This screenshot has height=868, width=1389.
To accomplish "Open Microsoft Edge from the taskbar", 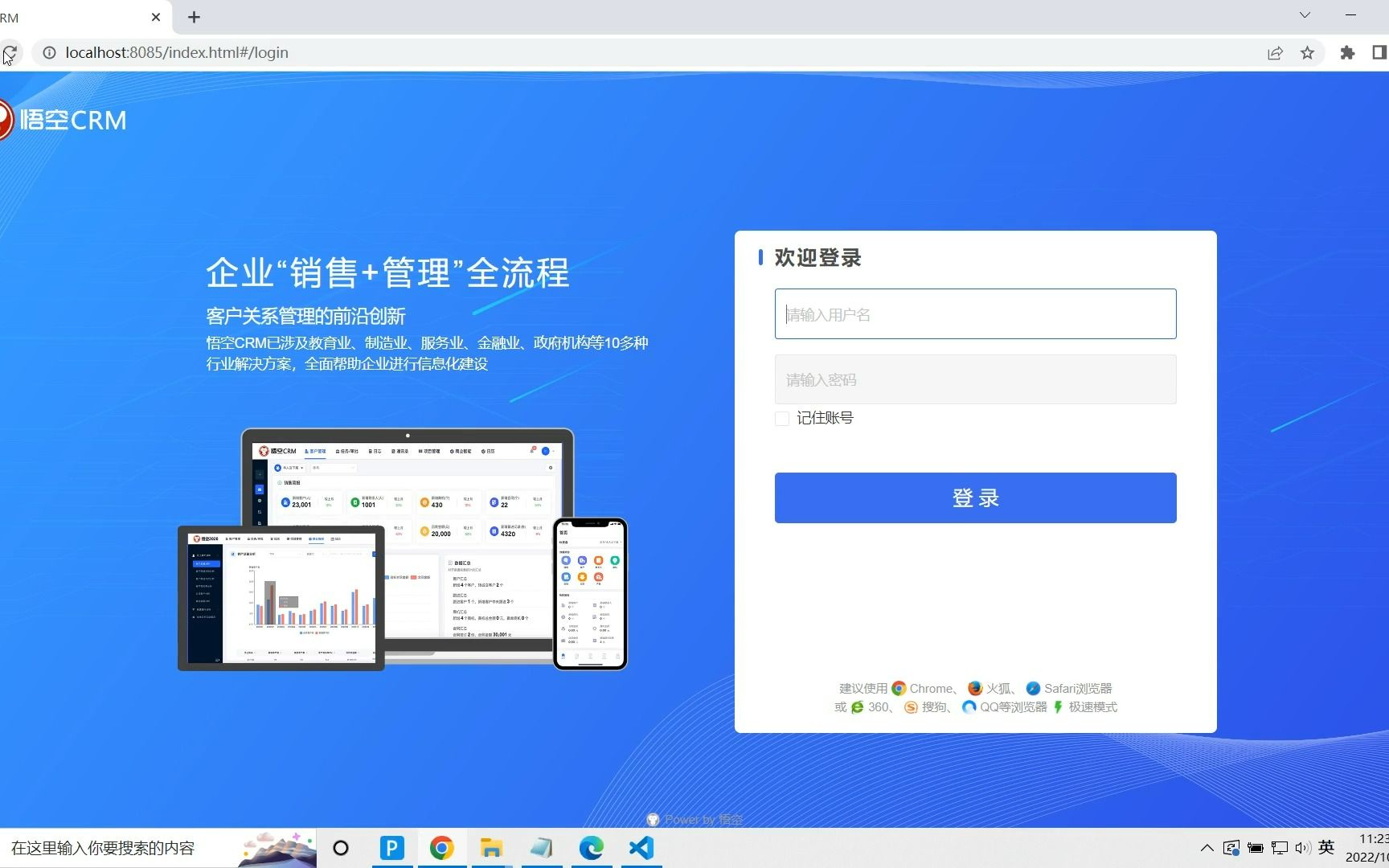I will pyautogui.click(x=591, y=848).
